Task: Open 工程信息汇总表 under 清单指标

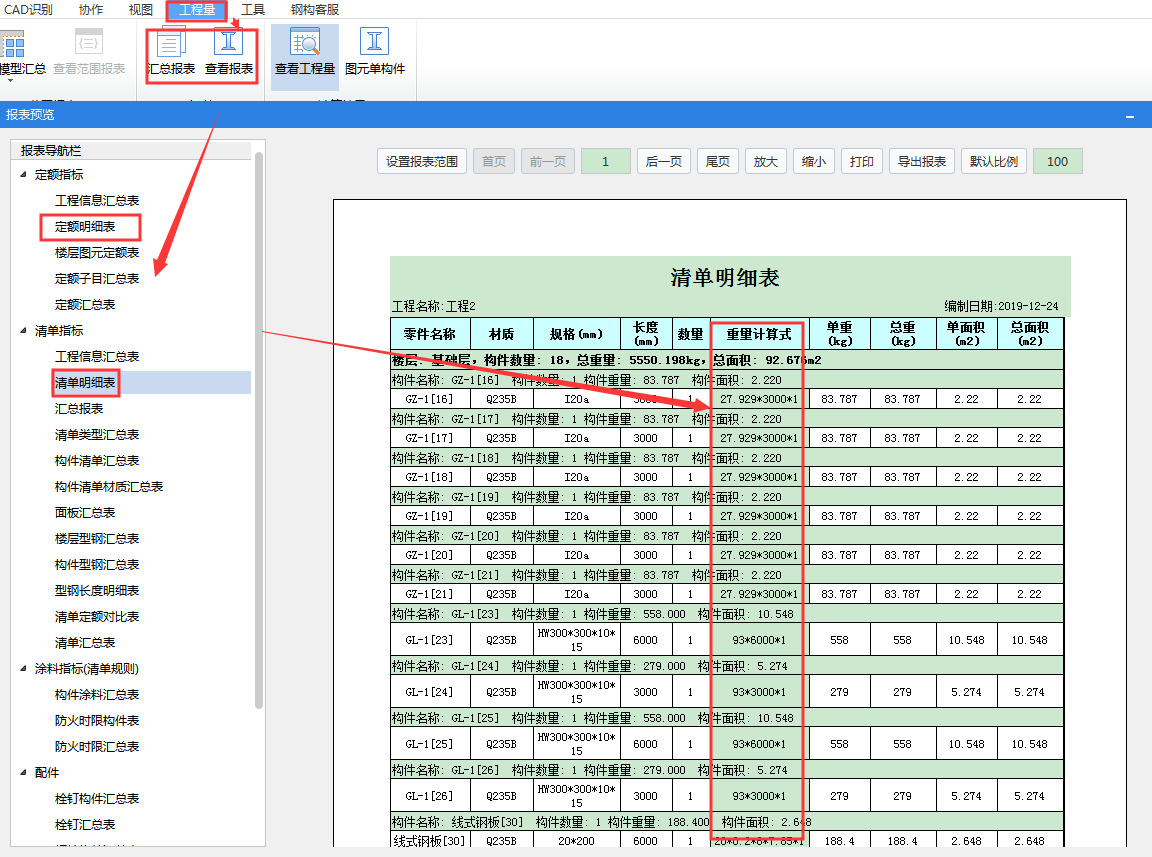Action: pyautogui.click(x=97, y=356)
